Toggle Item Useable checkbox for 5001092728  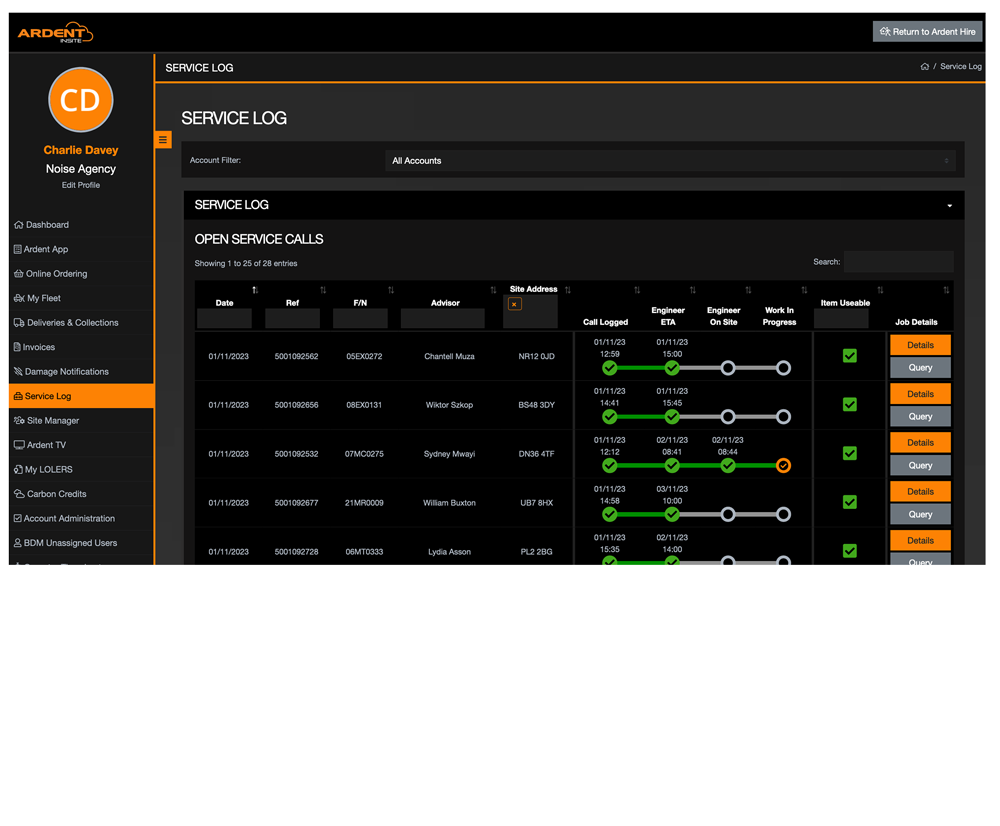pos(849,551)
